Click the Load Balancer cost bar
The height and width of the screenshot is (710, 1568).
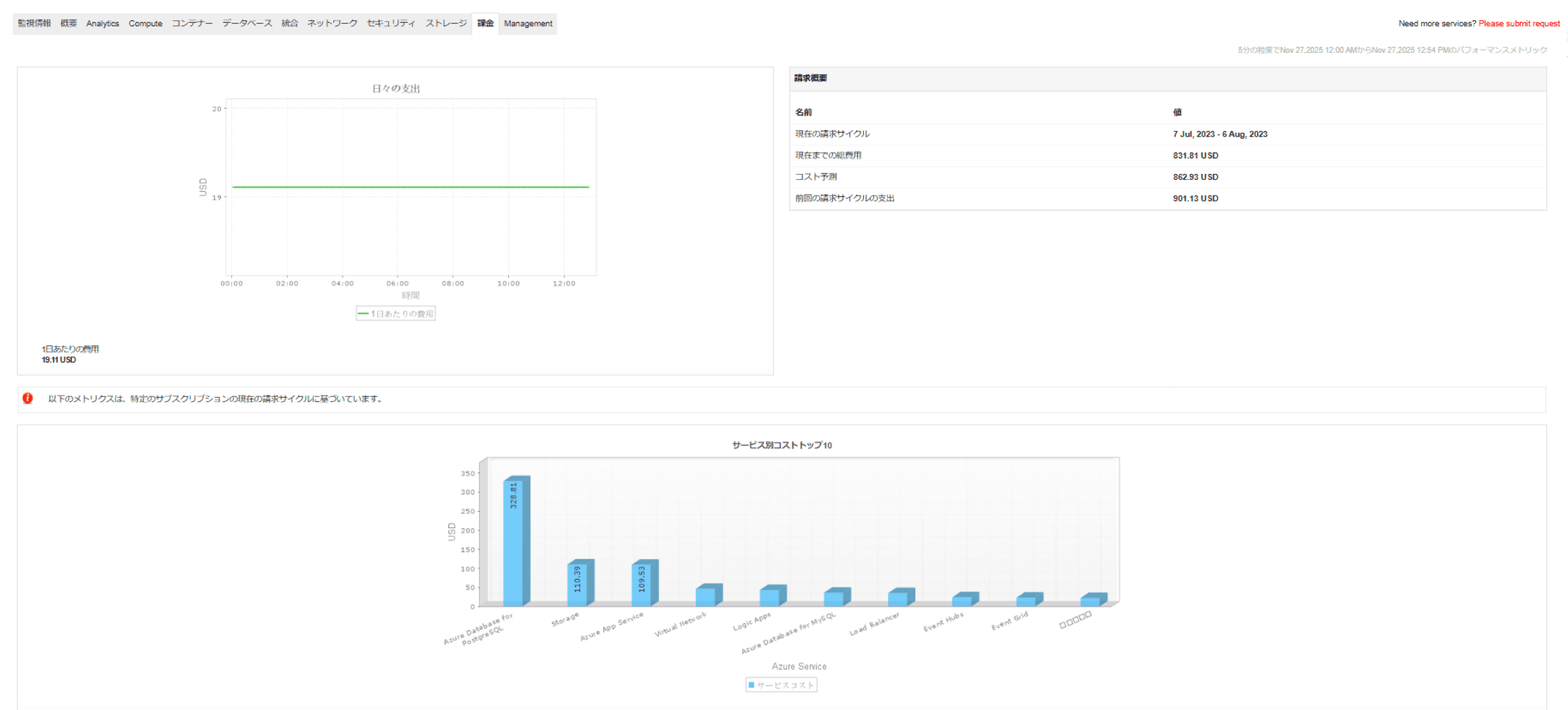pyautogui.click(x=900, y=597)
